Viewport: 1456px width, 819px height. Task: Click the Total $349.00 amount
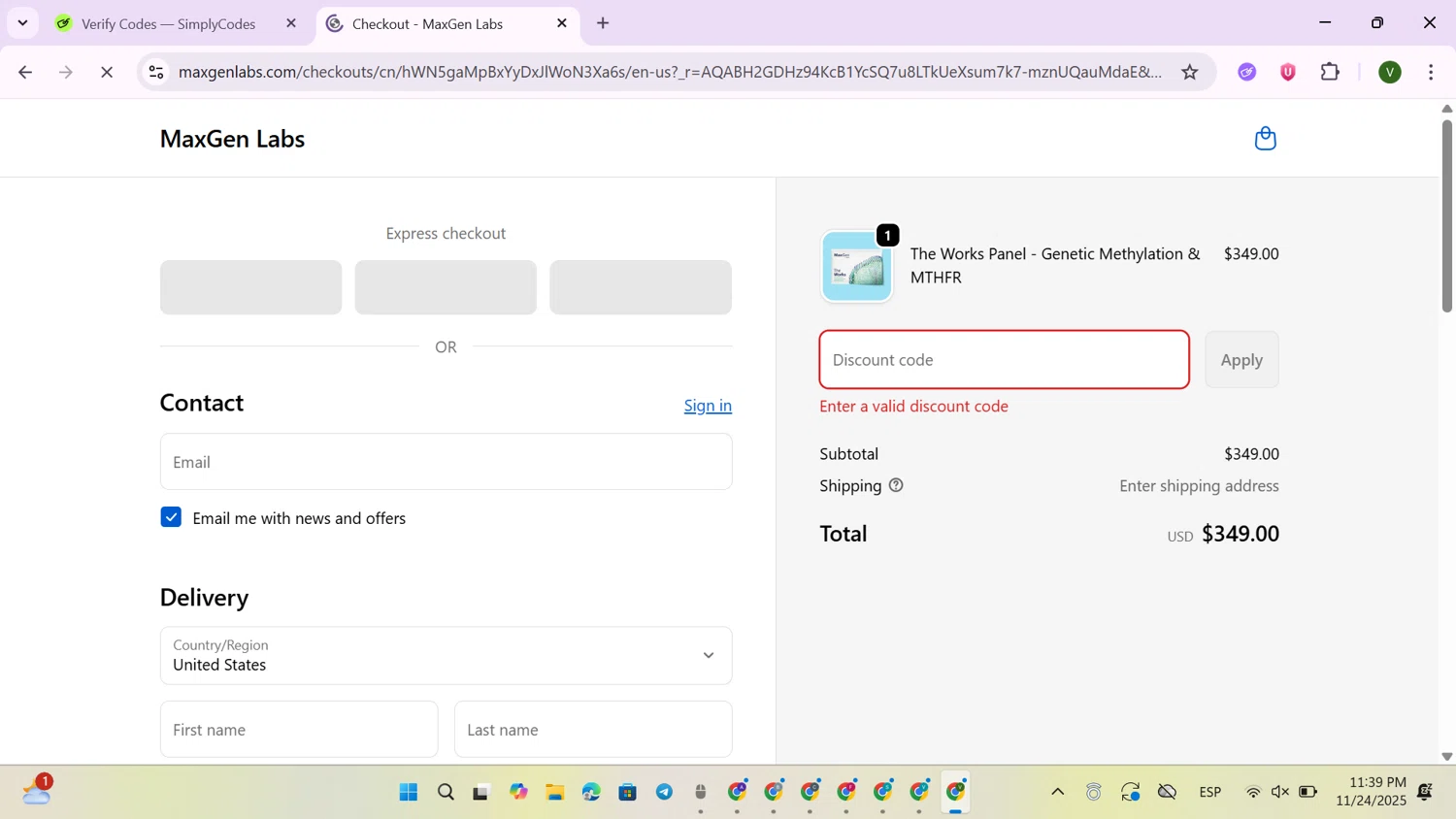tap(1241, 534)
